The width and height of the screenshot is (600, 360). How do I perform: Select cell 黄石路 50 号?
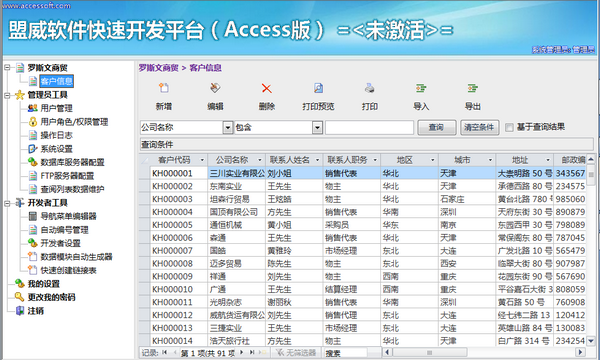524,302
